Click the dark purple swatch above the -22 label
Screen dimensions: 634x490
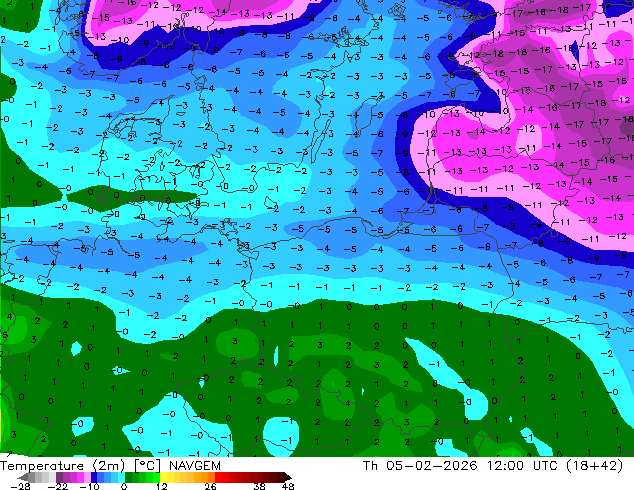[x=59, y=477]
